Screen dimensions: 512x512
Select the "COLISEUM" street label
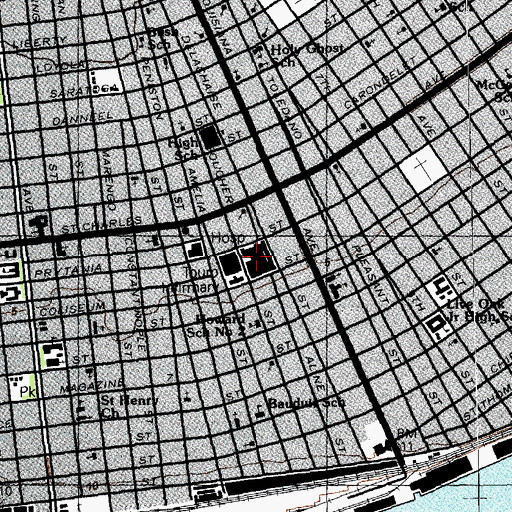click(x=72, y=309)
